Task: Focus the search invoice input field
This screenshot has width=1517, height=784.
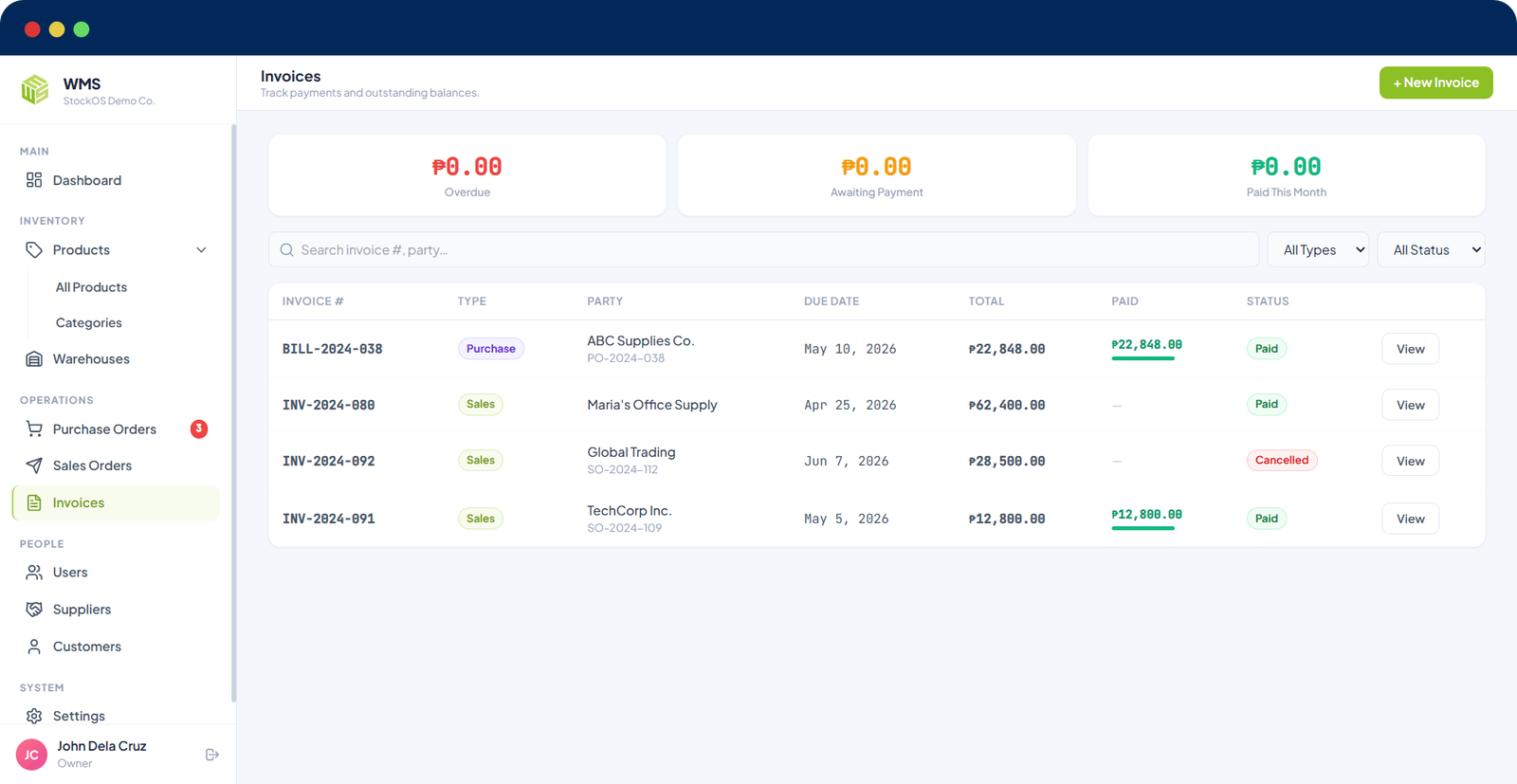Action: tap(763, 250)
